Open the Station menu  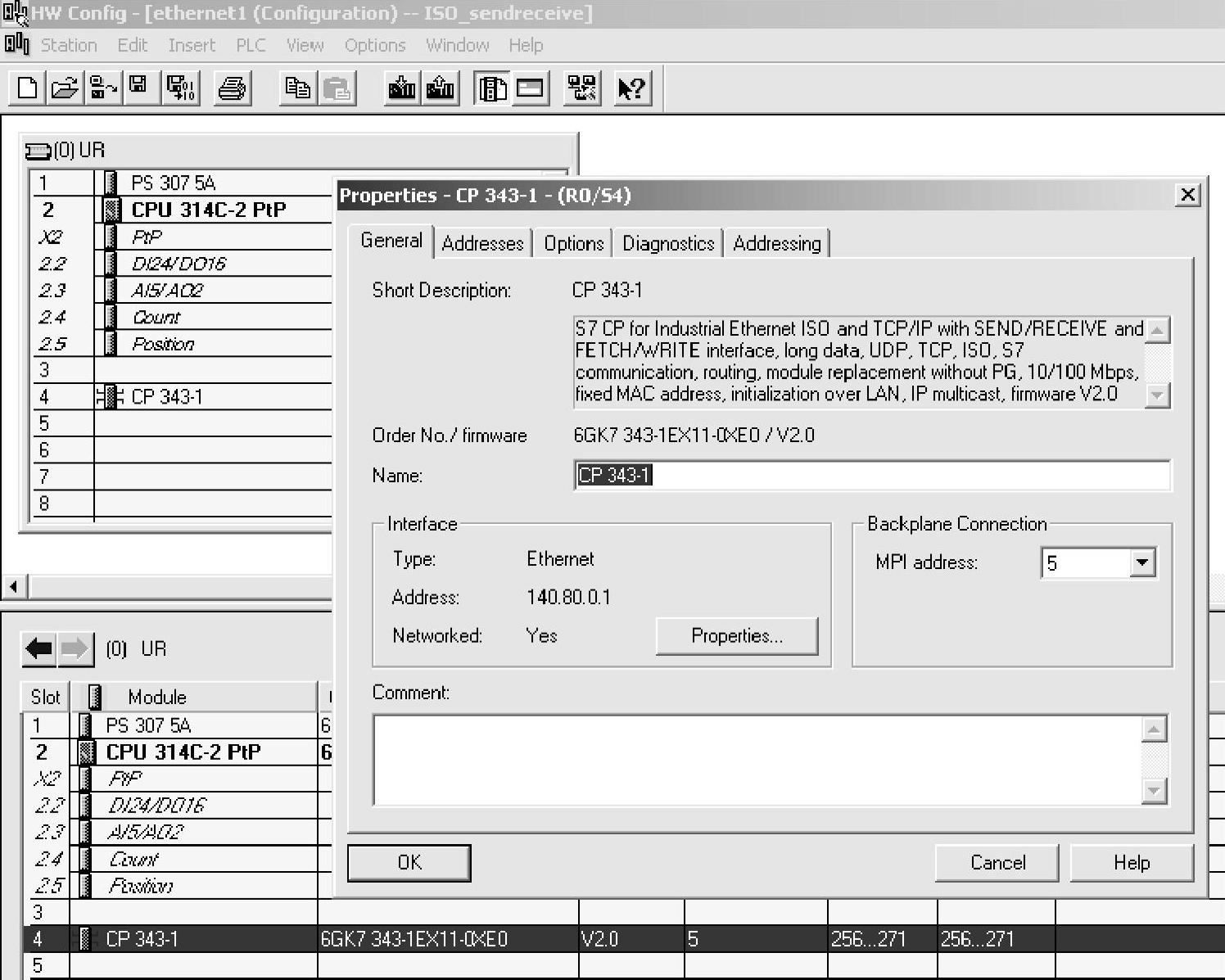coord(69,45)
